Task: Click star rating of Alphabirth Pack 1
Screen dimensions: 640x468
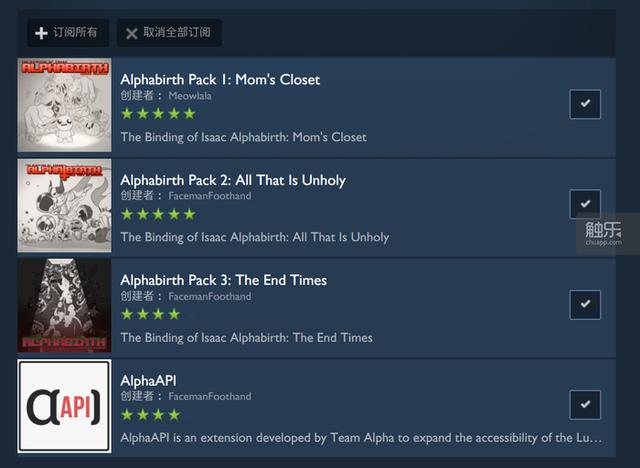Action: 158,113
